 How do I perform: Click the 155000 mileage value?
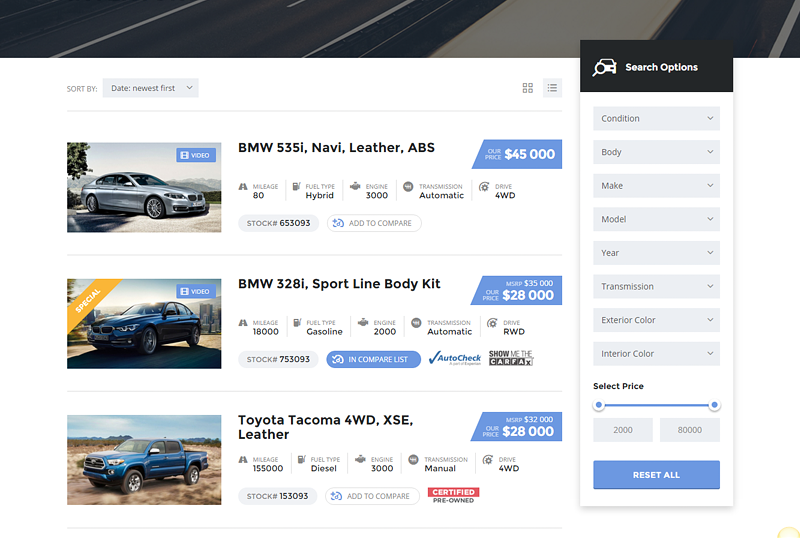pyautogui.click(x=268, y=469)
